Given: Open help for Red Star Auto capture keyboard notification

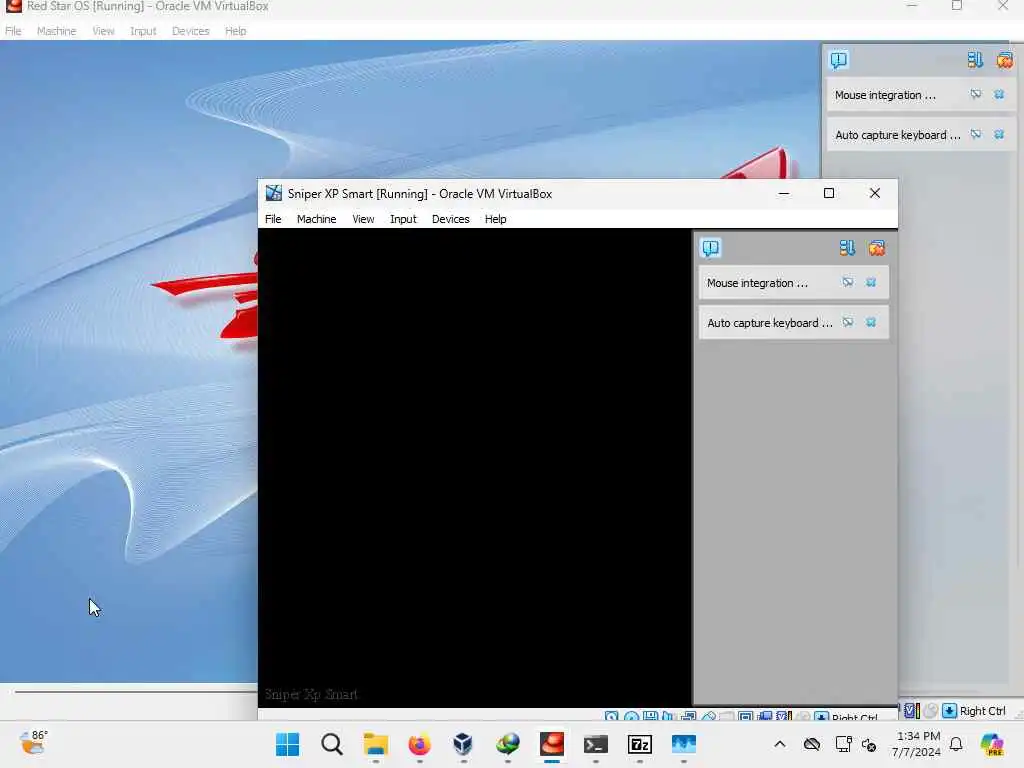Looking at the screenshot, I should (976, 135).
